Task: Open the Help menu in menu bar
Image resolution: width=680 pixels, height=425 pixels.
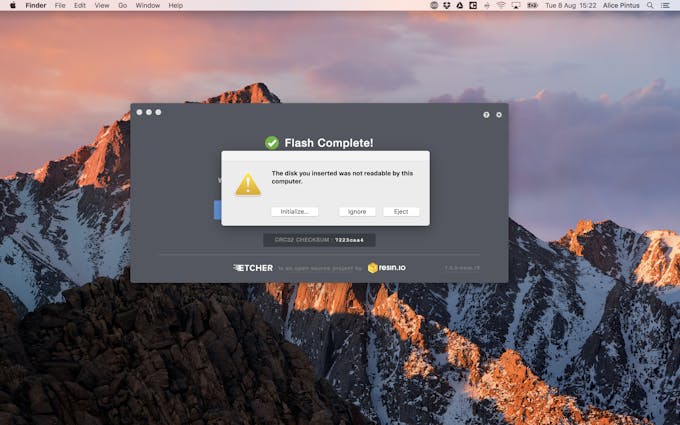Action: (x=176, y=5)
